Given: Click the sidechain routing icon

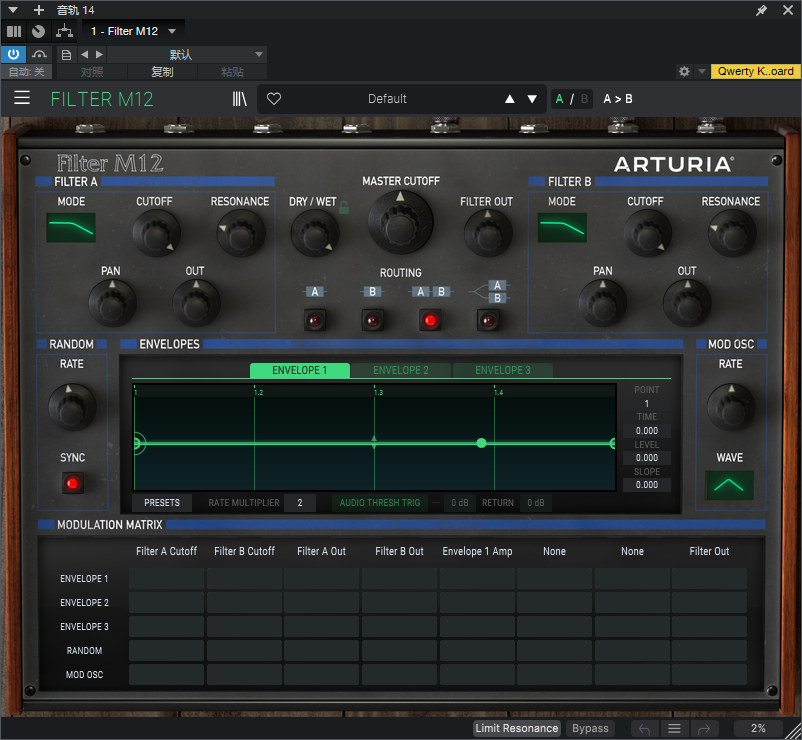Looking at the screenshot, I should coord(64,31).
